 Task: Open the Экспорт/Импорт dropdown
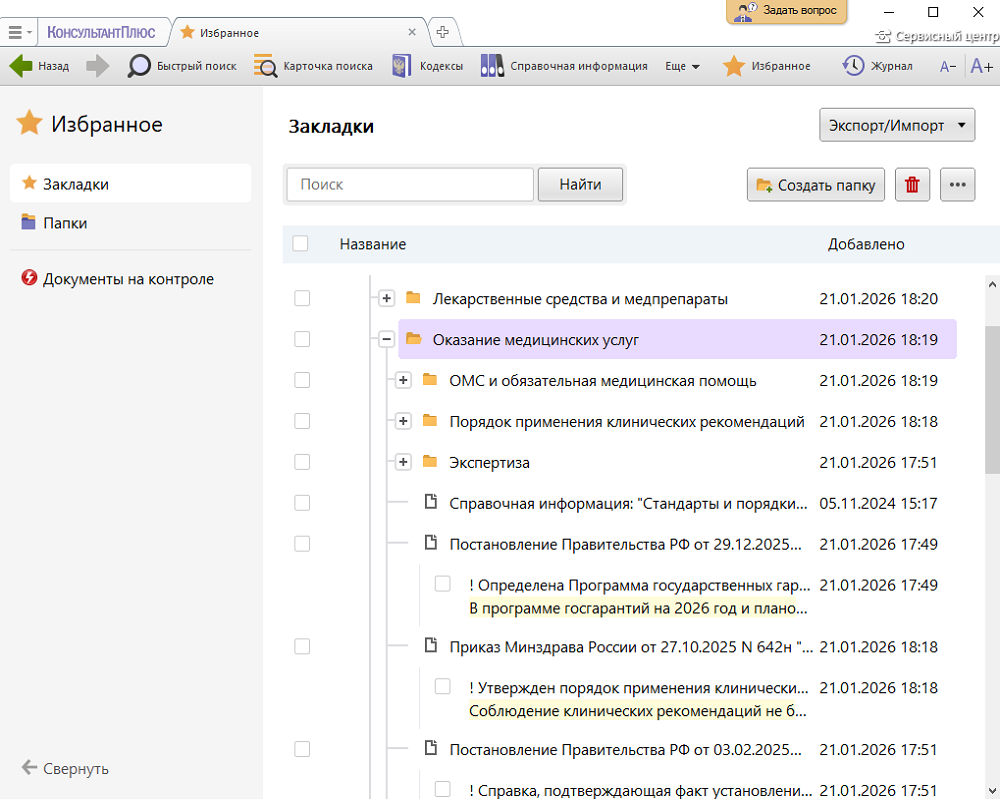pyautogui.click(x=897, y=126)
